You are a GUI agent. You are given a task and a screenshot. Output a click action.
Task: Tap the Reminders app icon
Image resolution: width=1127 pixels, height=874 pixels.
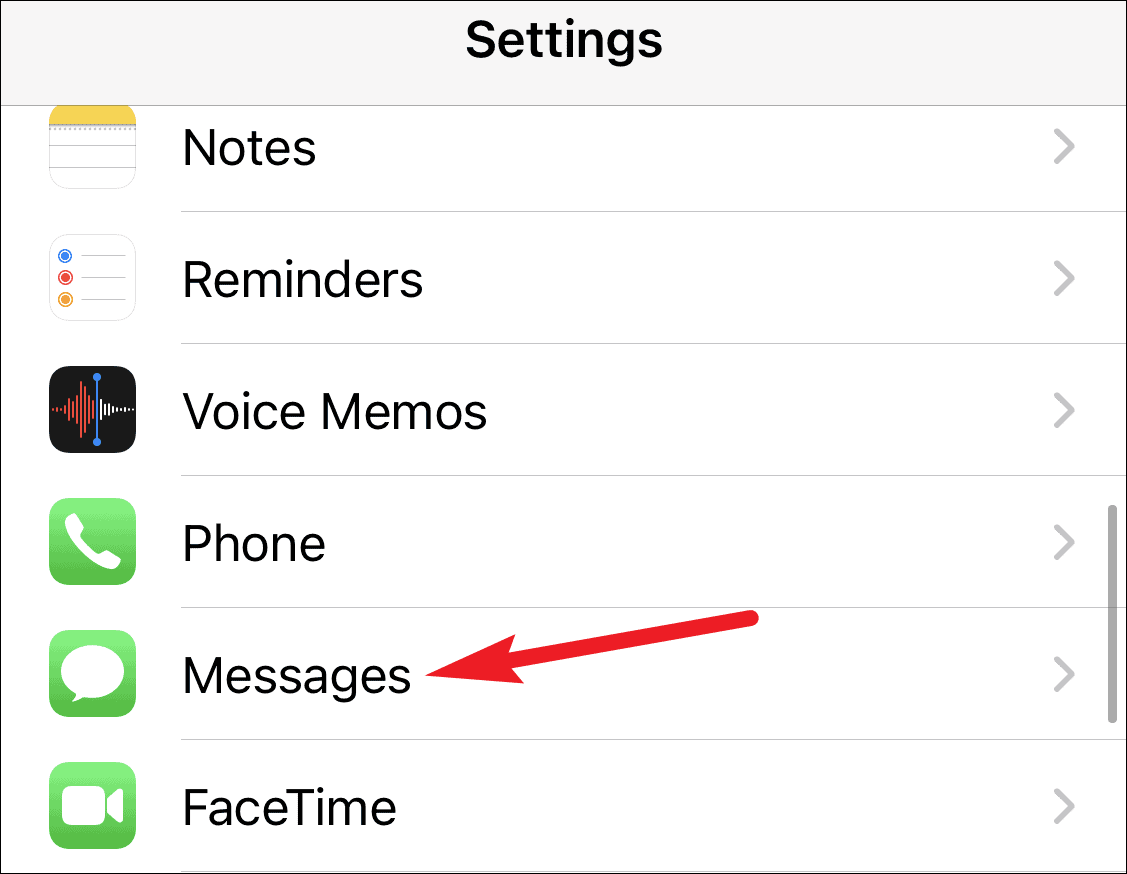(92, 277)
